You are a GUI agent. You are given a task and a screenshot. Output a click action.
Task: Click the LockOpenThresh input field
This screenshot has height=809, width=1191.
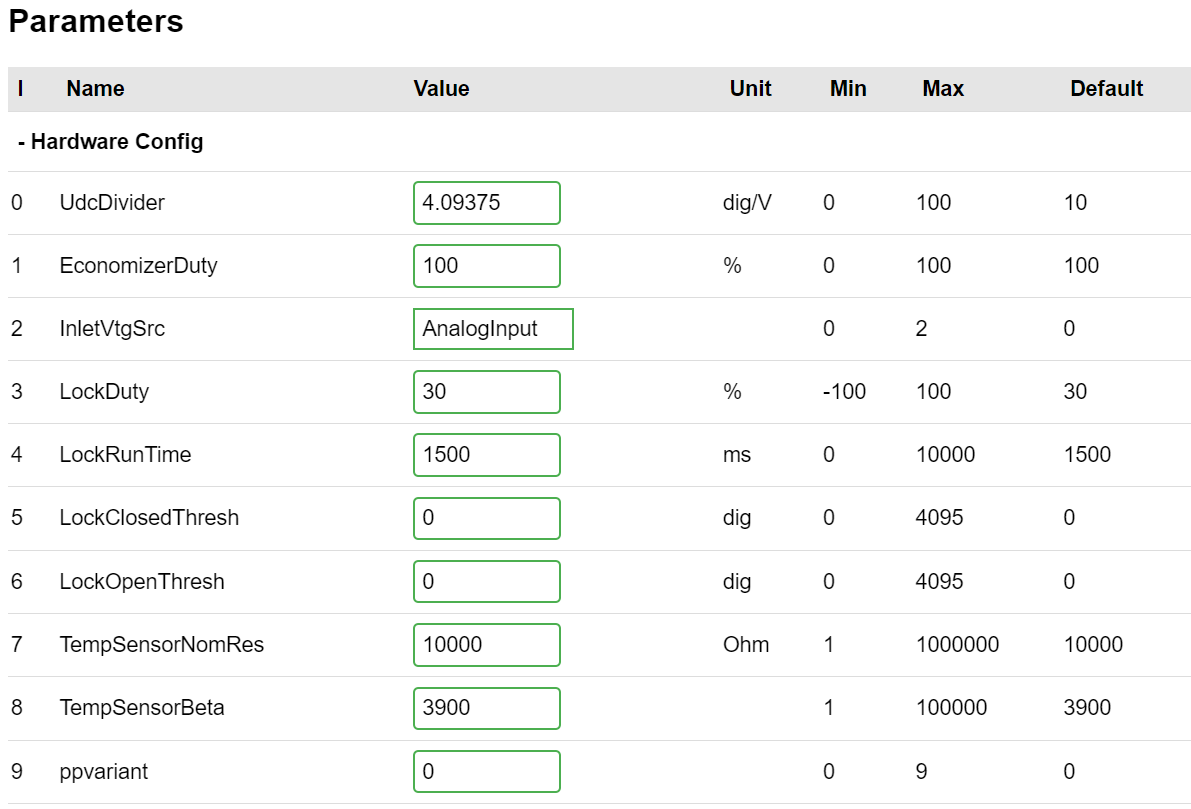pyautogui.click(x=486, y=582)
